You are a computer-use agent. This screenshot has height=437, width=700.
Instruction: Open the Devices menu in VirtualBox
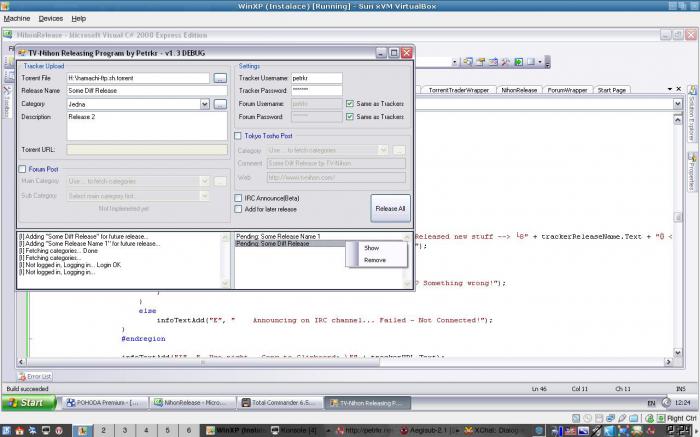coord(50,19)
